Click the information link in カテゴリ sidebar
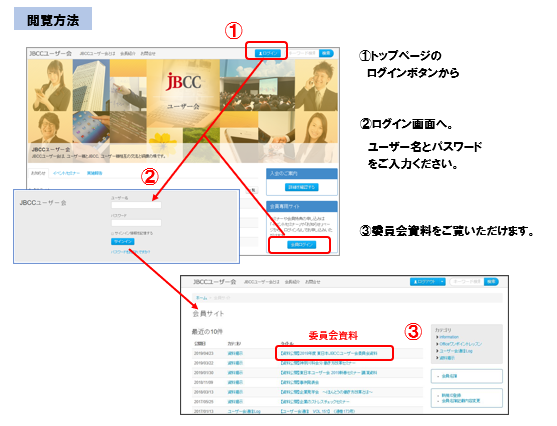 click(x=449, y=337)
